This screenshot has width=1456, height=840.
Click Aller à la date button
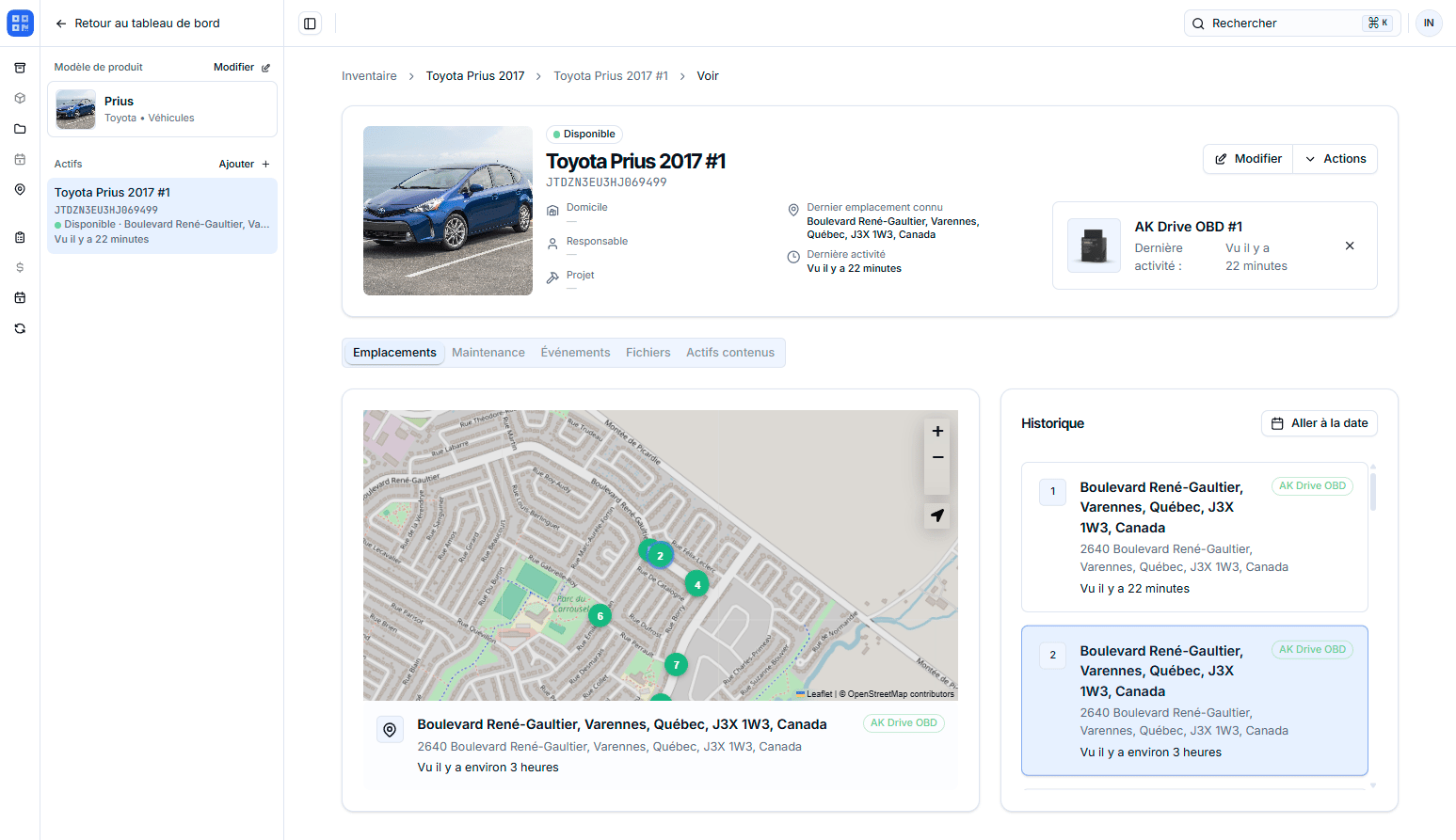click(1319, 423)
